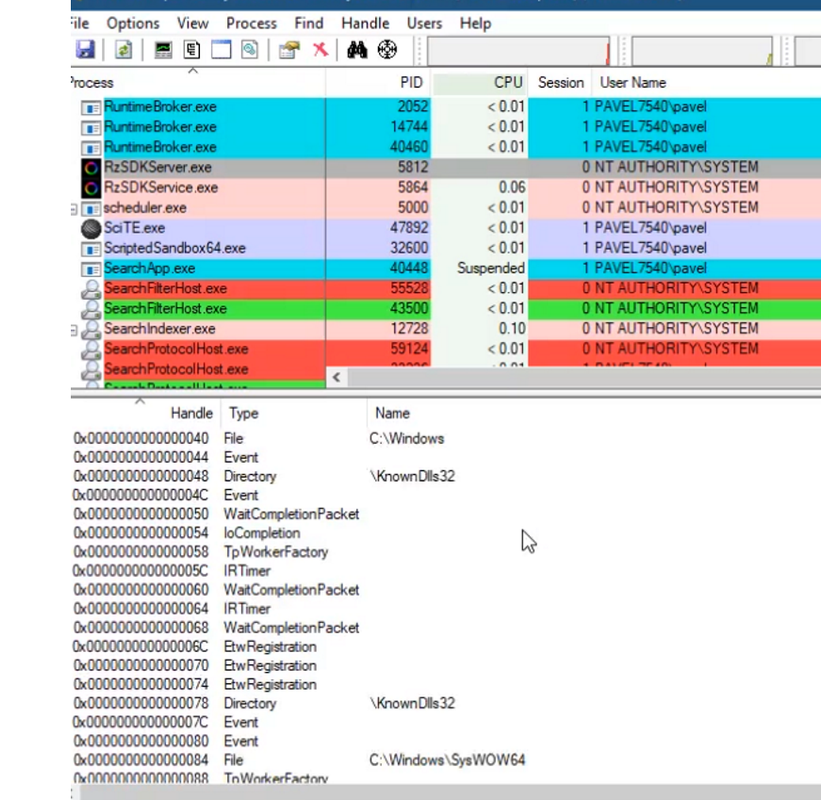Collapse the scheduler.exe tree node

74,209
